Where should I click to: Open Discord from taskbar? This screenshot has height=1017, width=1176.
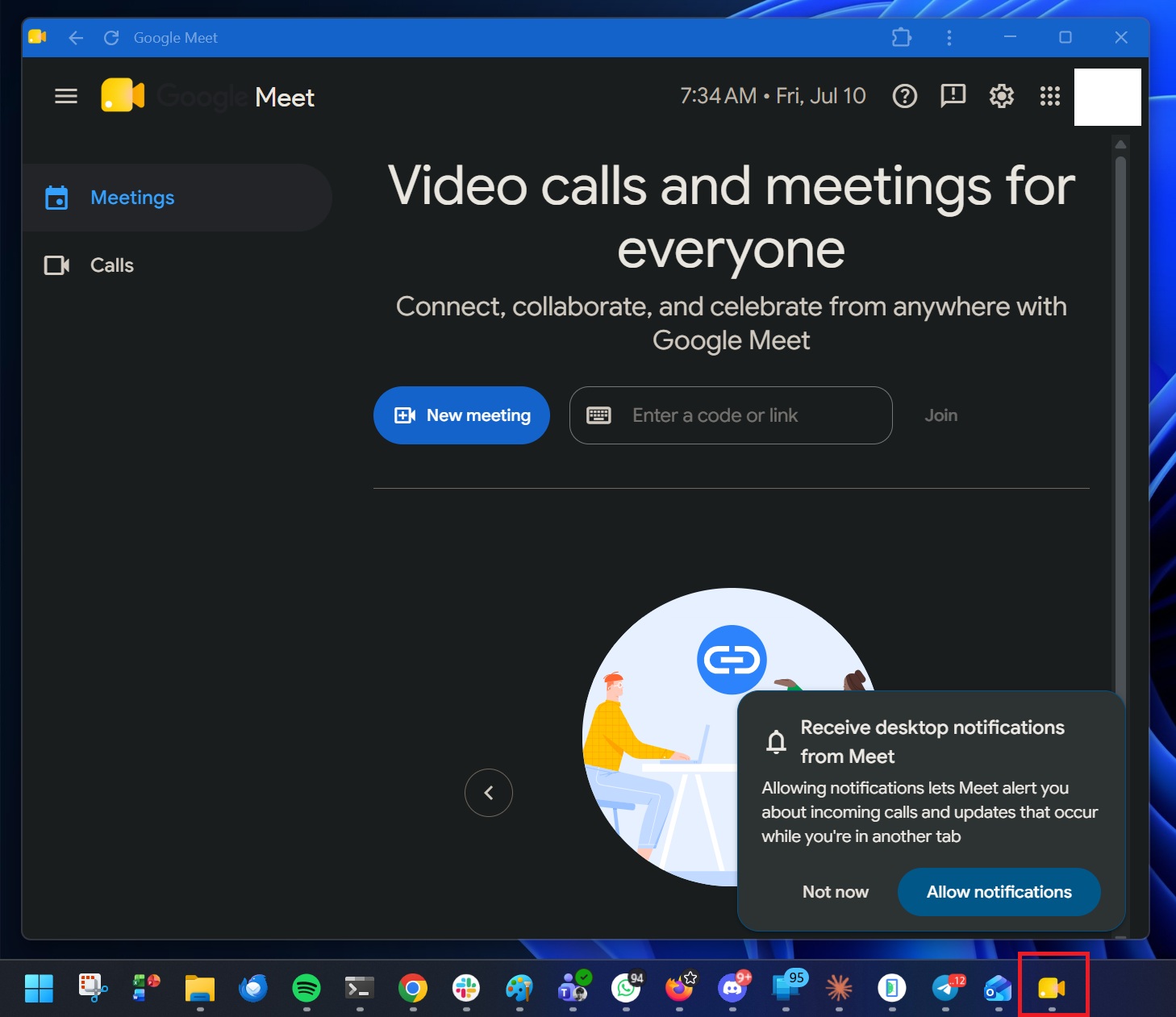point(733,988)
